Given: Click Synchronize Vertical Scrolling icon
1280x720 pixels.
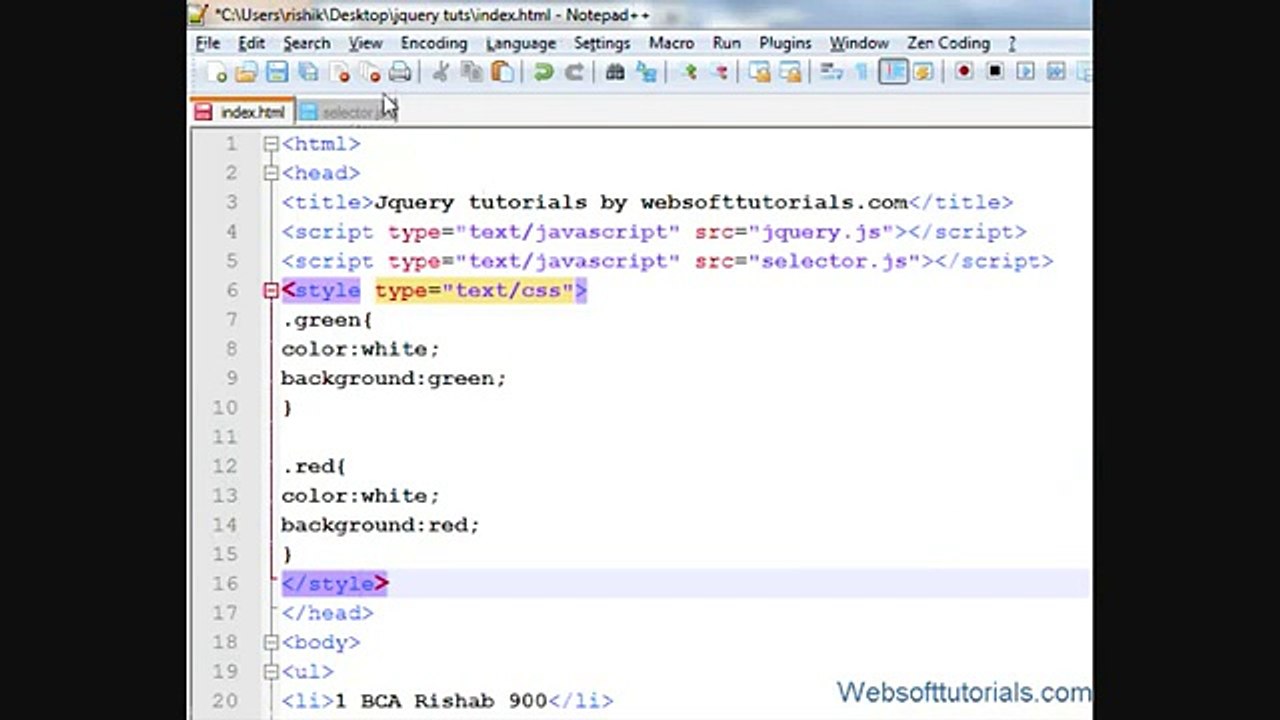Looking at the screenshot, I should pos(760,72).
